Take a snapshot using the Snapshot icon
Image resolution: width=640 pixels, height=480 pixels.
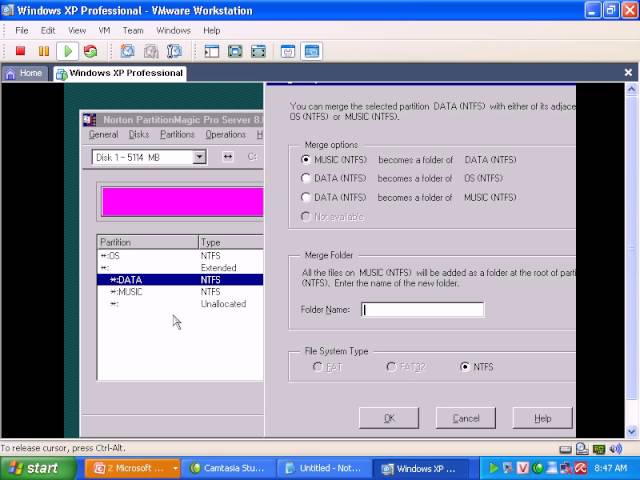coord(127,51)
